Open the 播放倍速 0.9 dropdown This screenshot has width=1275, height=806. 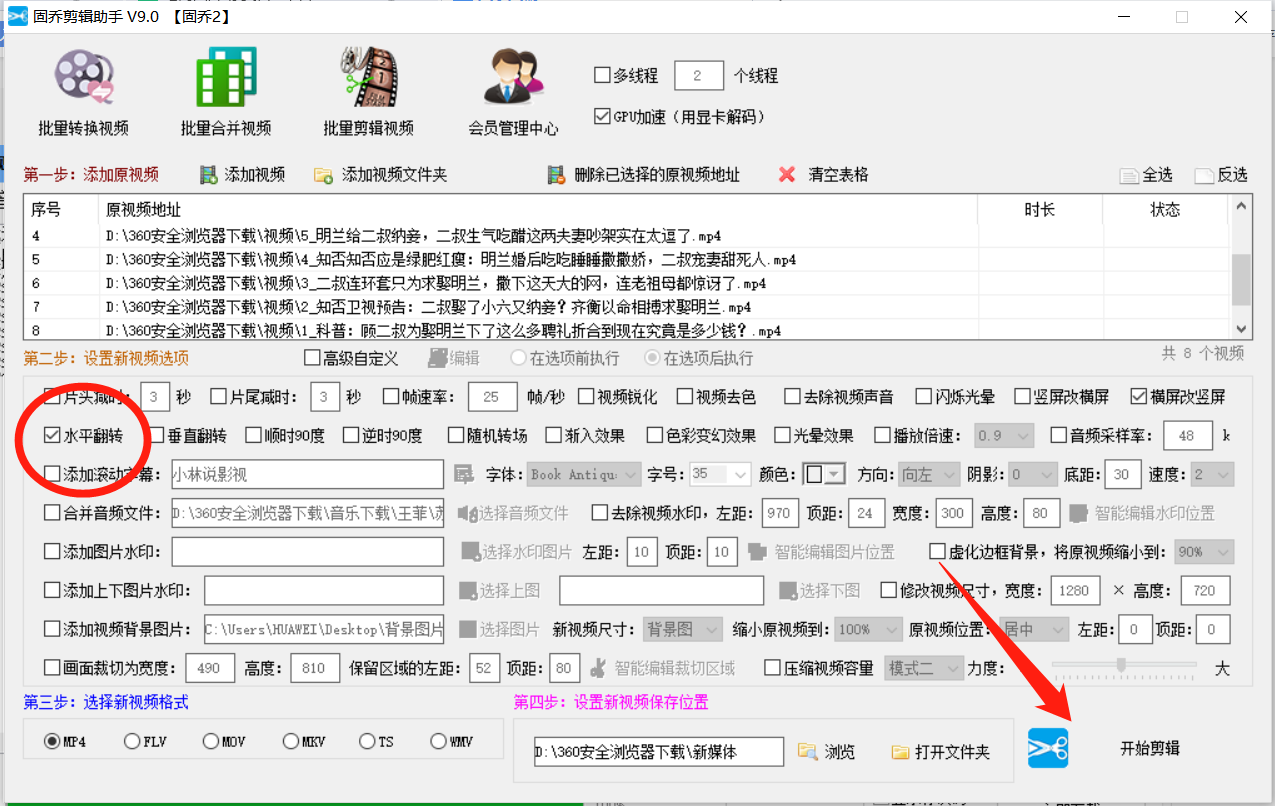(1004, 436)
